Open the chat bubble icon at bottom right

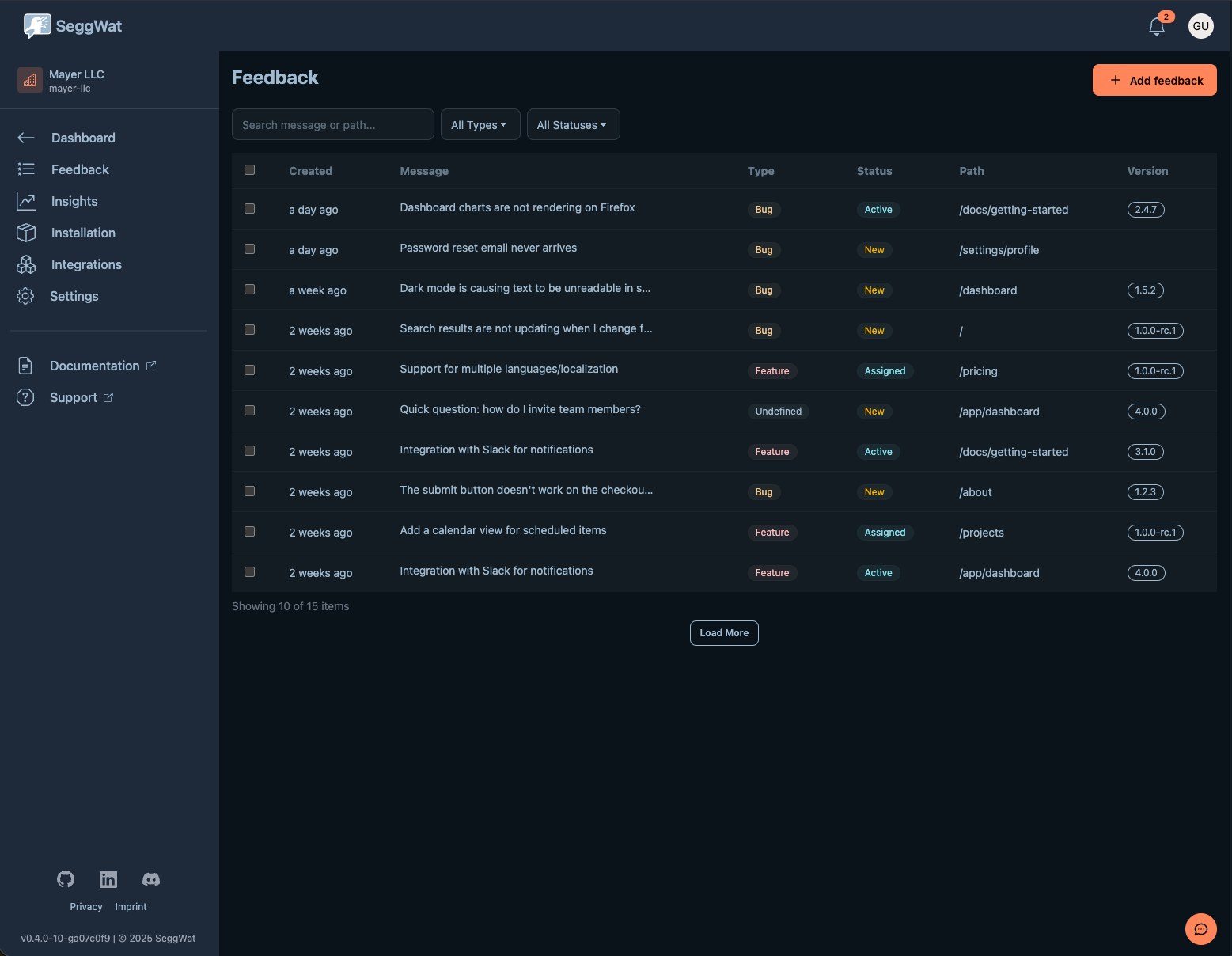(1200, 929)
